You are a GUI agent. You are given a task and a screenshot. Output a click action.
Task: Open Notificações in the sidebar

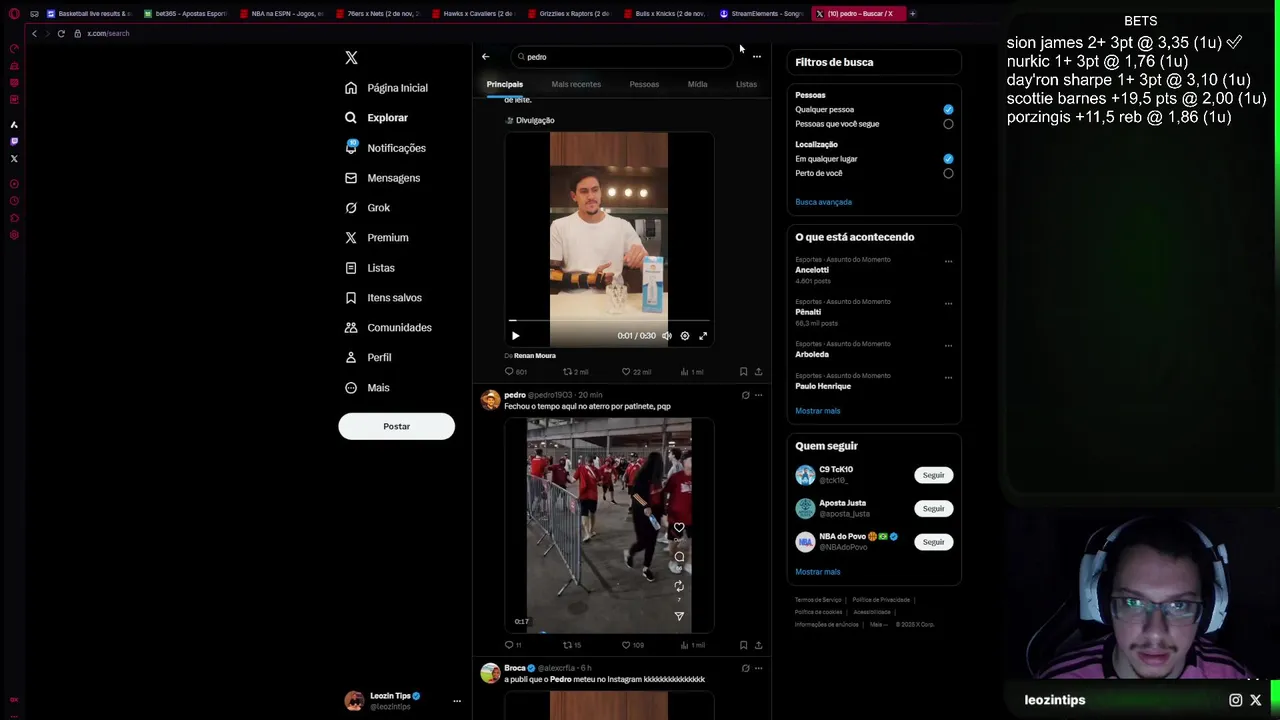[x=385, y=148]
